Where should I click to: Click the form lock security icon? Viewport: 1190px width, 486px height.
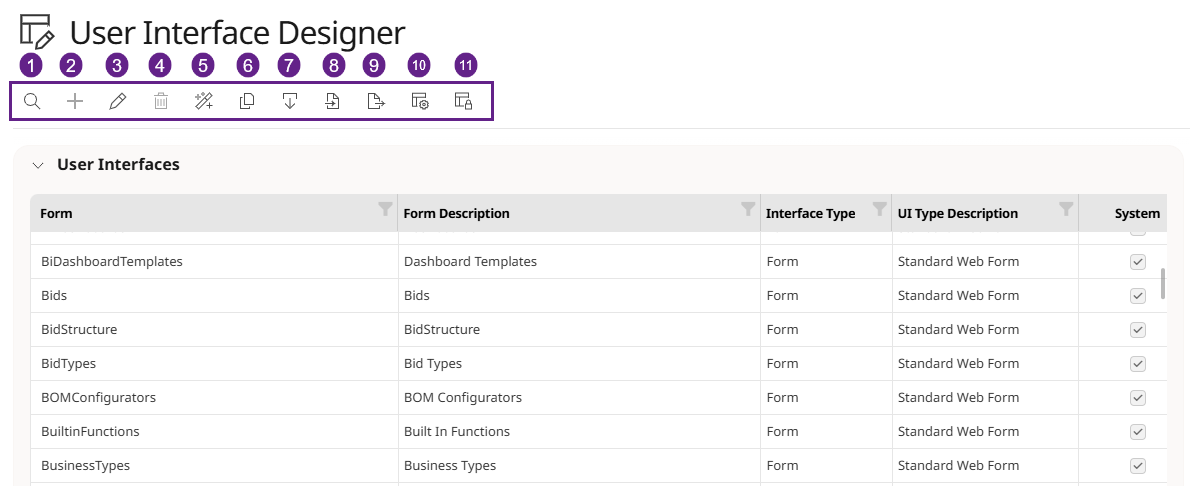[x=464, y=101]
